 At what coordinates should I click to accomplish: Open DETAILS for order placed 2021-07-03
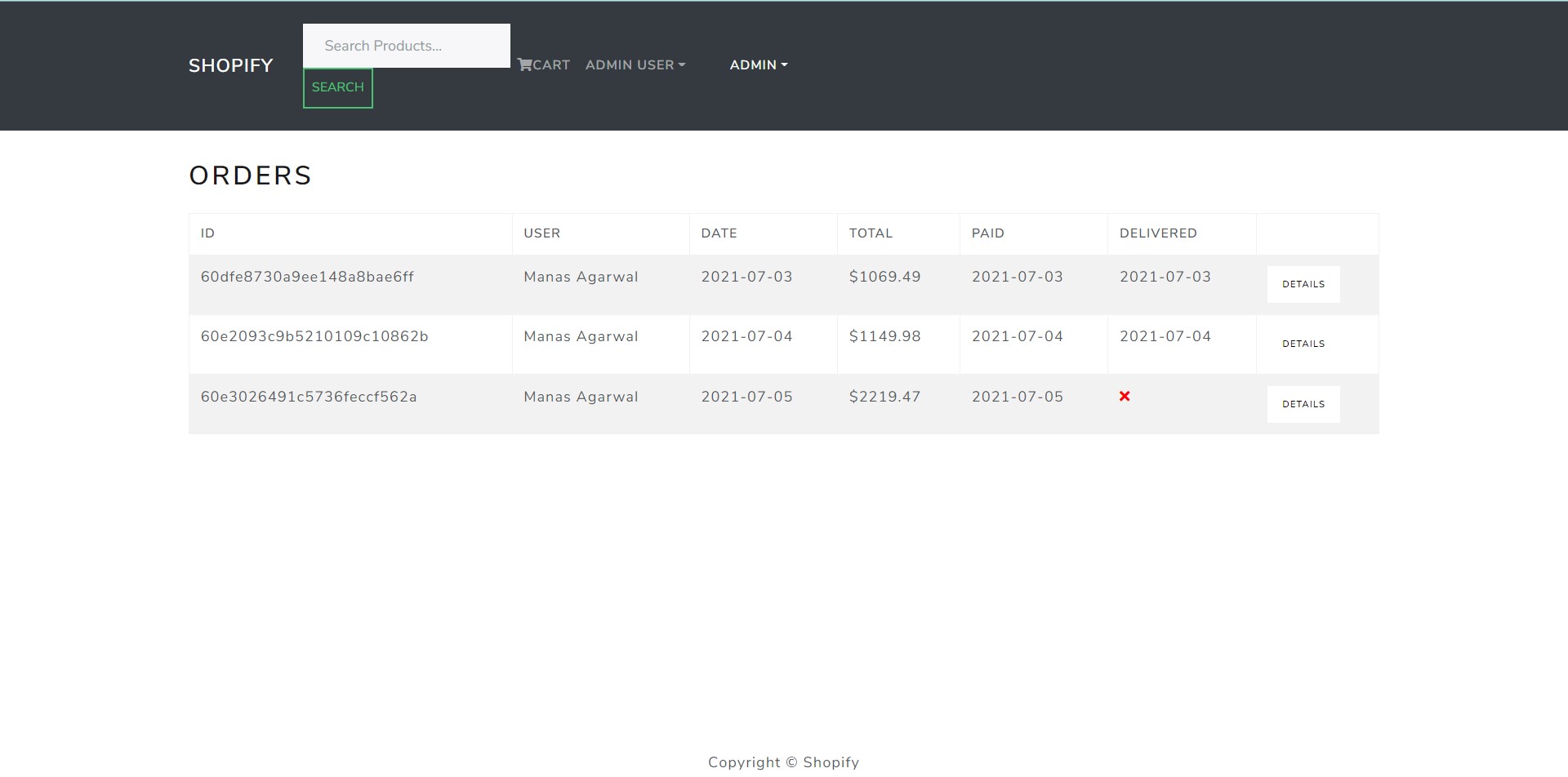pos(1303,284)
